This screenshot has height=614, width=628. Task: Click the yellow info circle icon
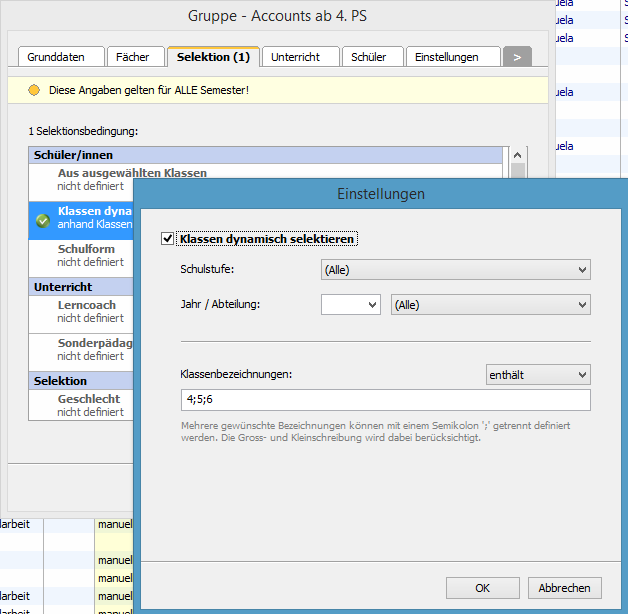34,90
